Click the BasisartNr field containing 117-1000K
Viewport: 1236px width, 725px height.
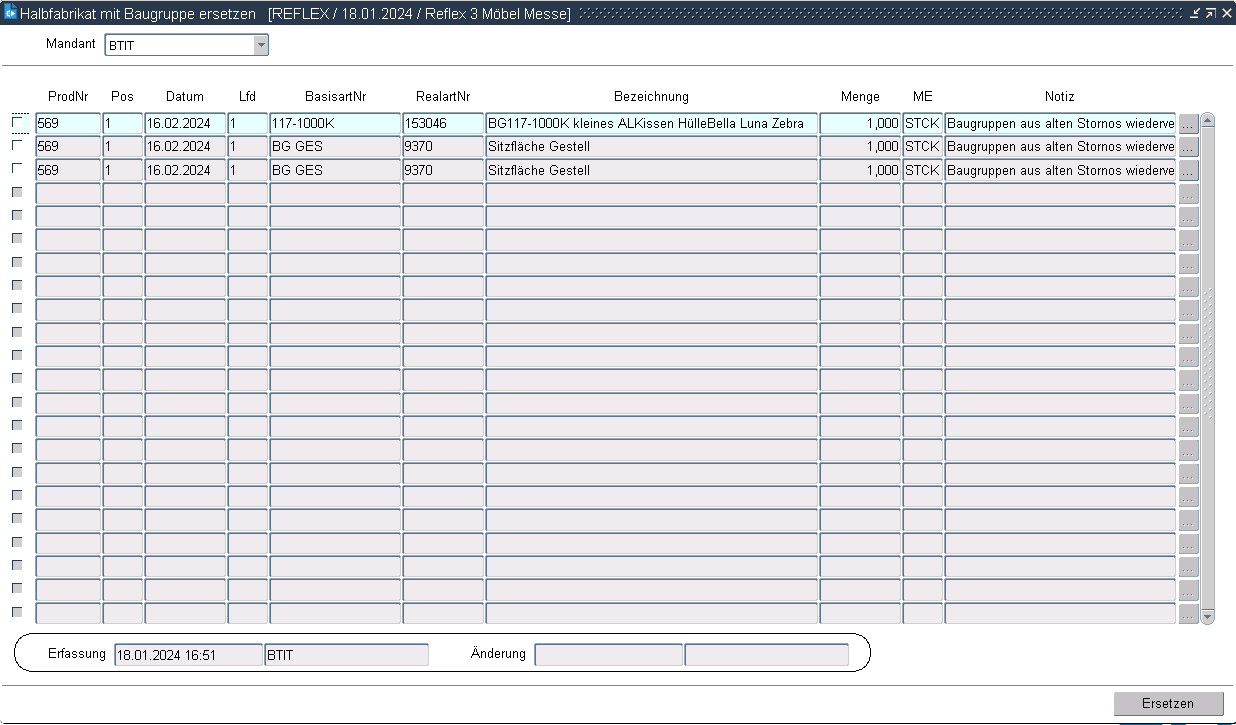tap(335, 124)
